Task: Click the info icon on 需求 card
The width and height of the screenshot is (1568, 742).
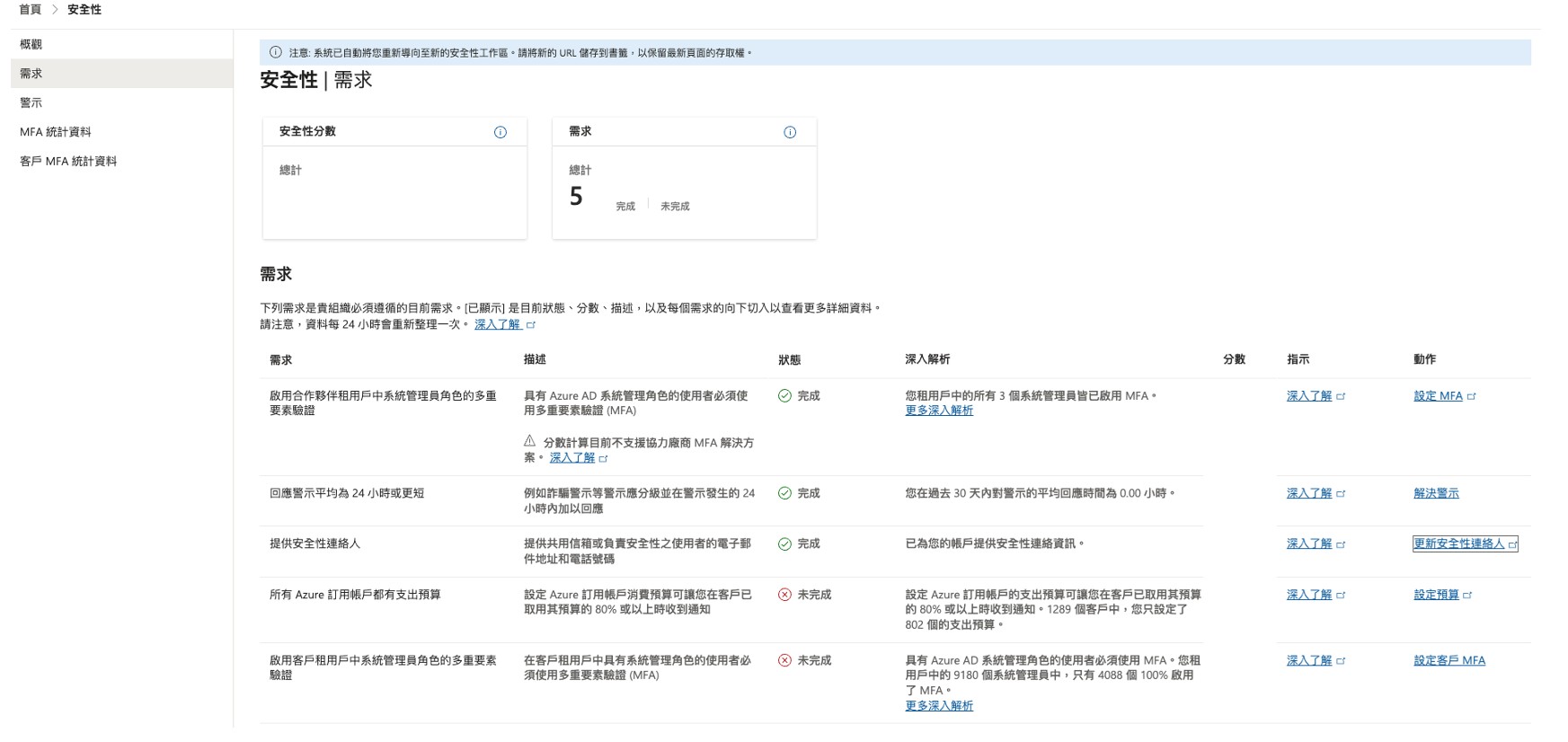Action: (789, 132)
